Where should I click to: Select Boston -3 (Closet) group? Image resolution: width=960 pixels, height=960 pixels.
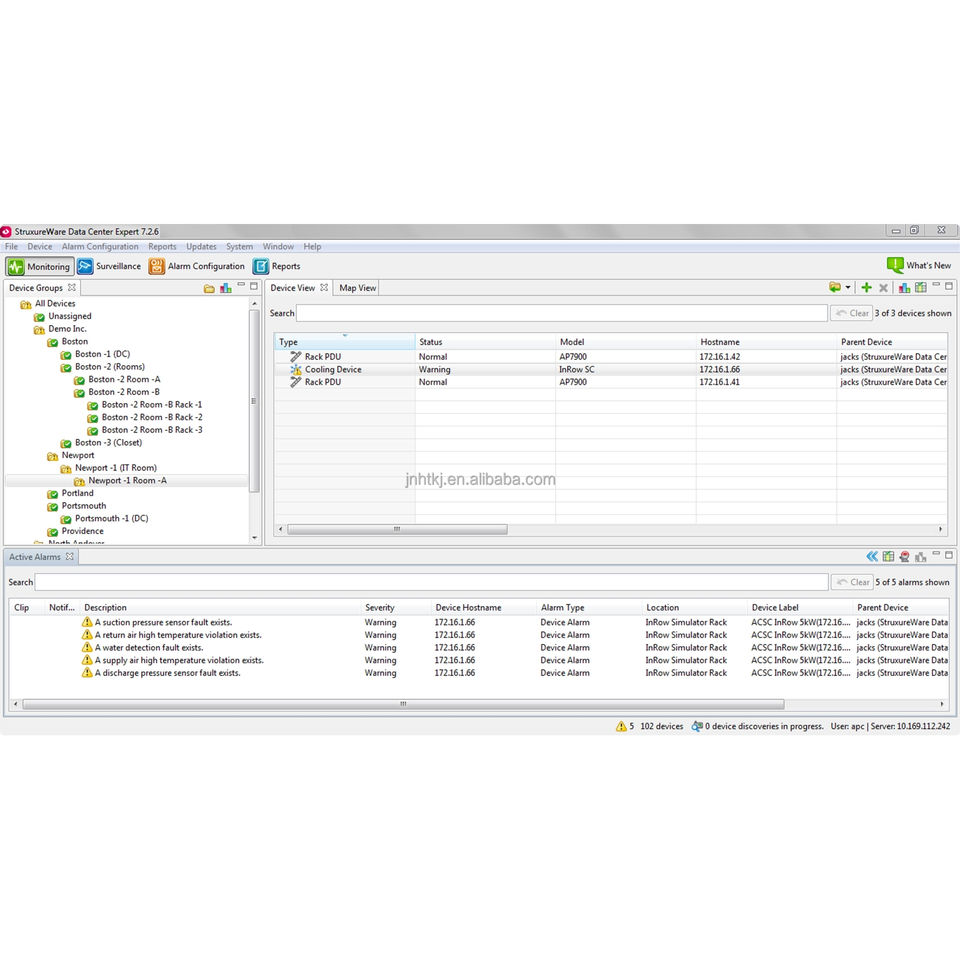pyautogui.click(x=108, y=443)
